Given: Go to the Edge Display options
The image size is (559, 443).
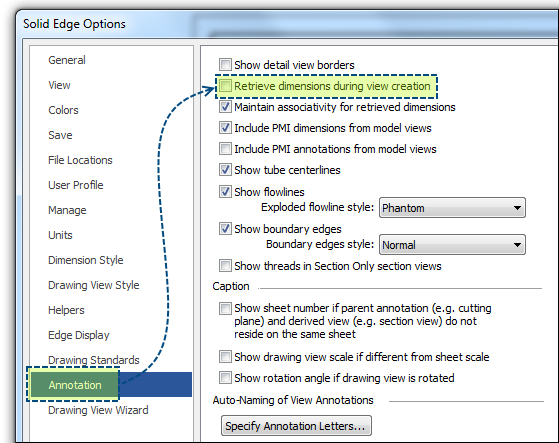Looking at the screenshot, I should tap(79, 335).
